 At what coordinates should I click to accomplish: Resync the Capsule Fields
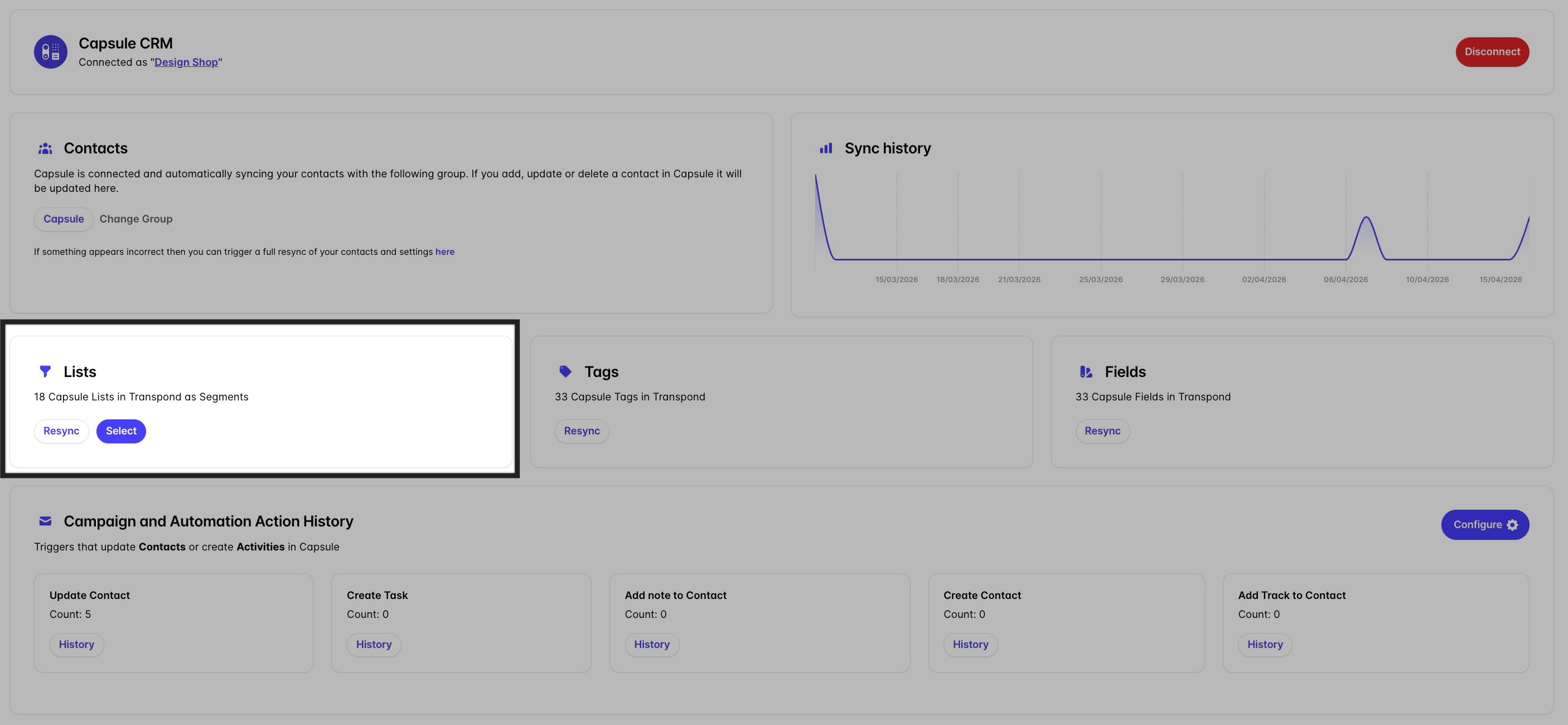(x=1102, y=431)
